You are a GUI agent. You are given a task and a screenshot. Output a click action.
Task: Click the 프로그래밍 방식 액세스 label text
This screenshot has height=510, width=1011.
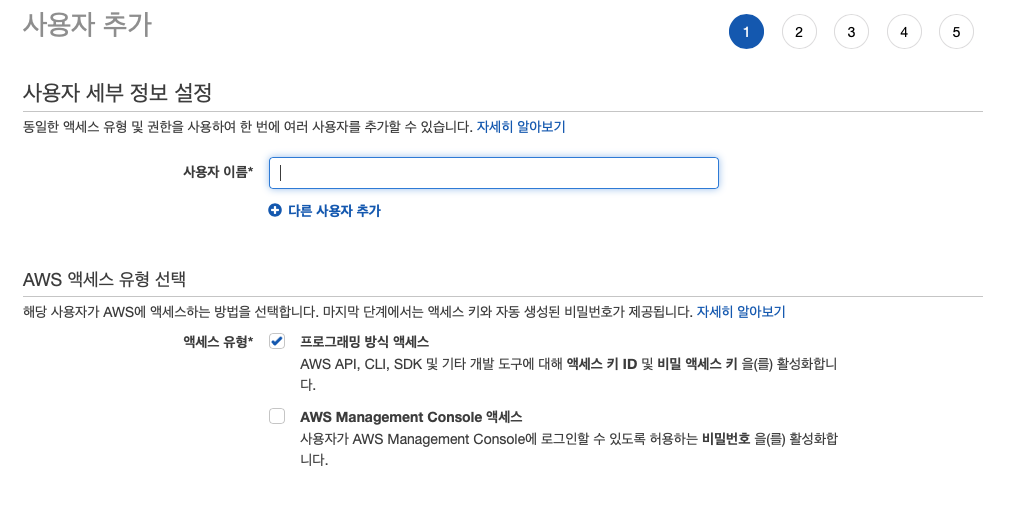364,342
